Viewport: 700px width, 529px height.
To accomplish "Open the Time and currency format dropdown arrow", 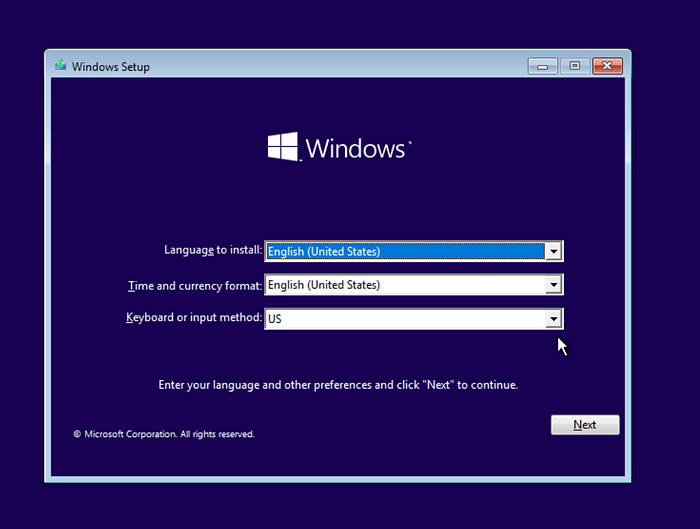I will click(x=554, y=285).
